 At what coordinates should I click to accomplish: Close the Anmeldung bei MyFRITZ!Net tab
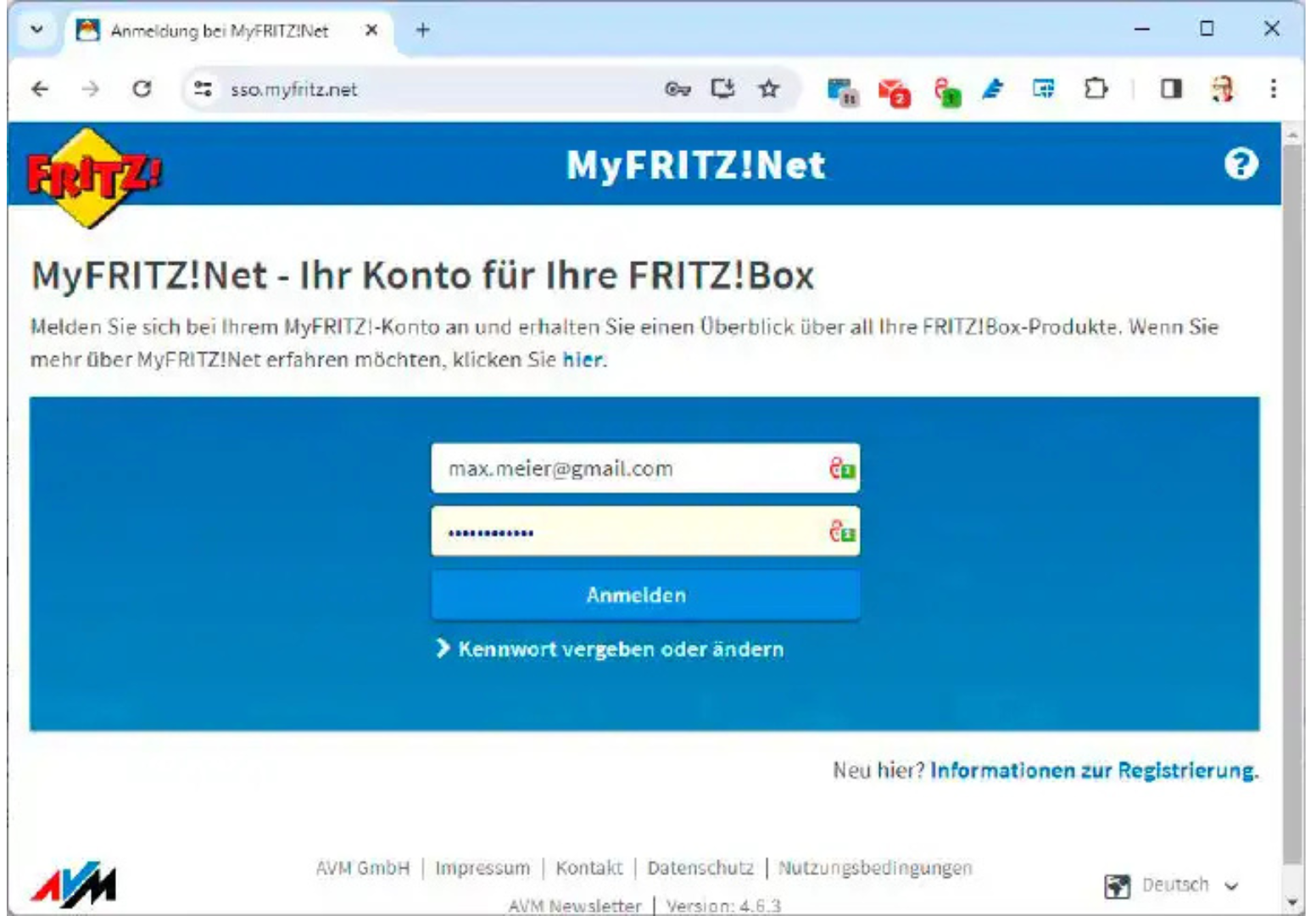pos(371,31)
